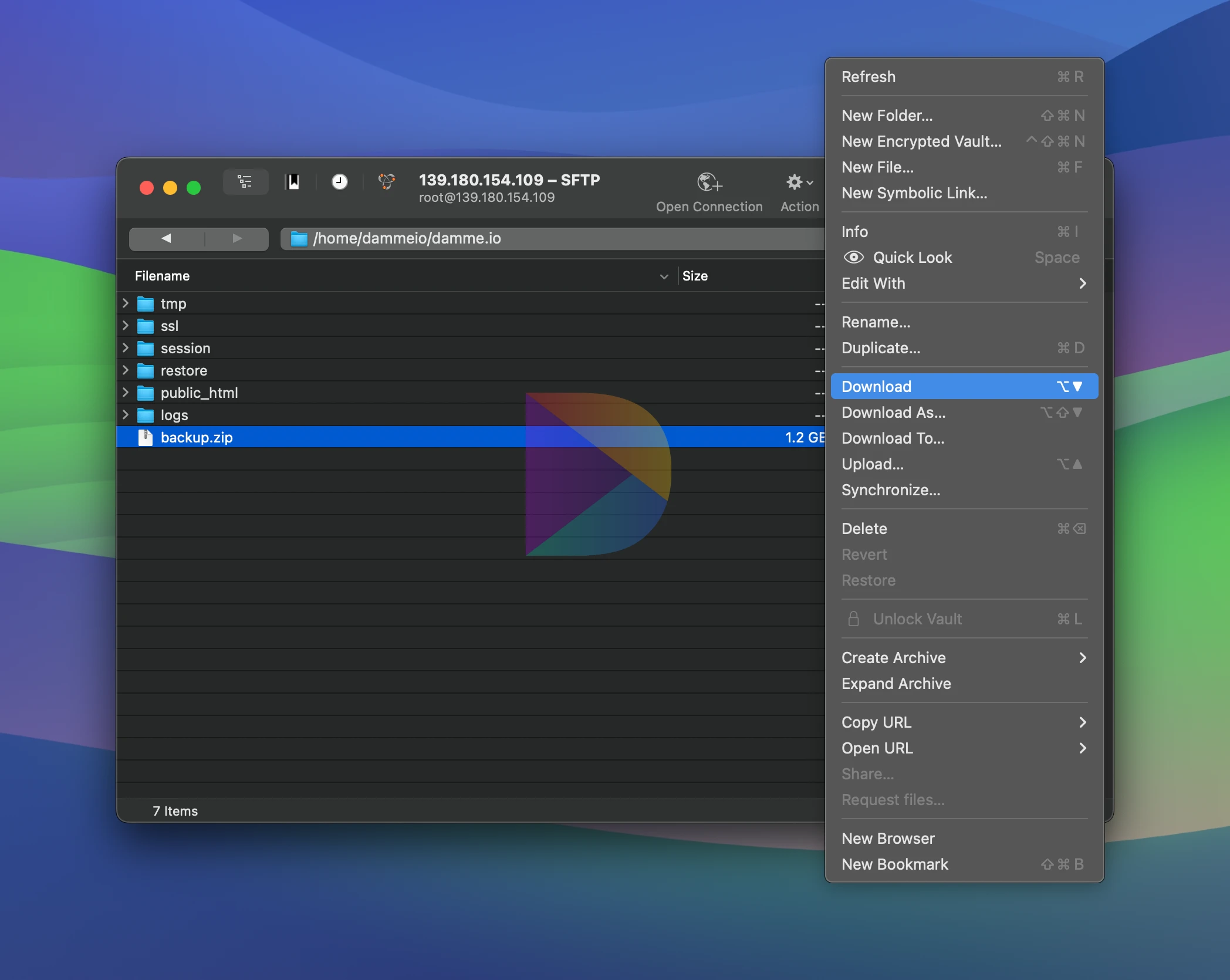Show connection history clock icon
The height and width of the screenshot is (980, 1230).
click(x=339, y=182)
